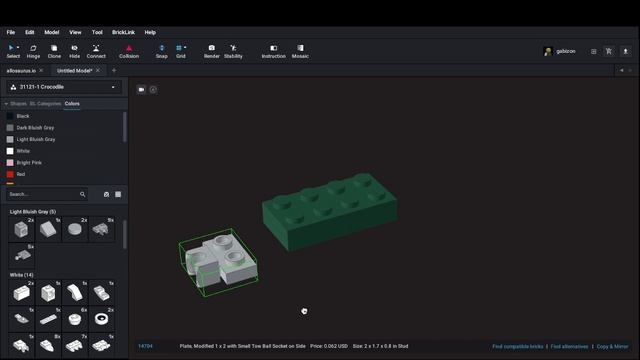Open the View menu

tap(75, 32)
